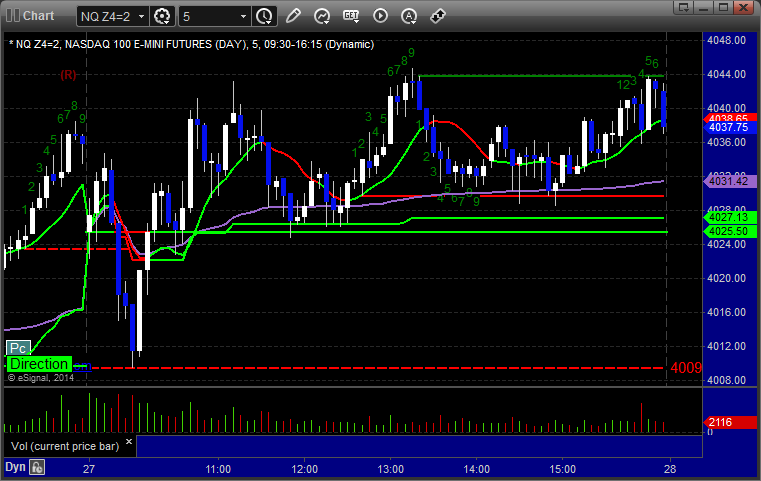Click the green Direction label

pos(39,364)
